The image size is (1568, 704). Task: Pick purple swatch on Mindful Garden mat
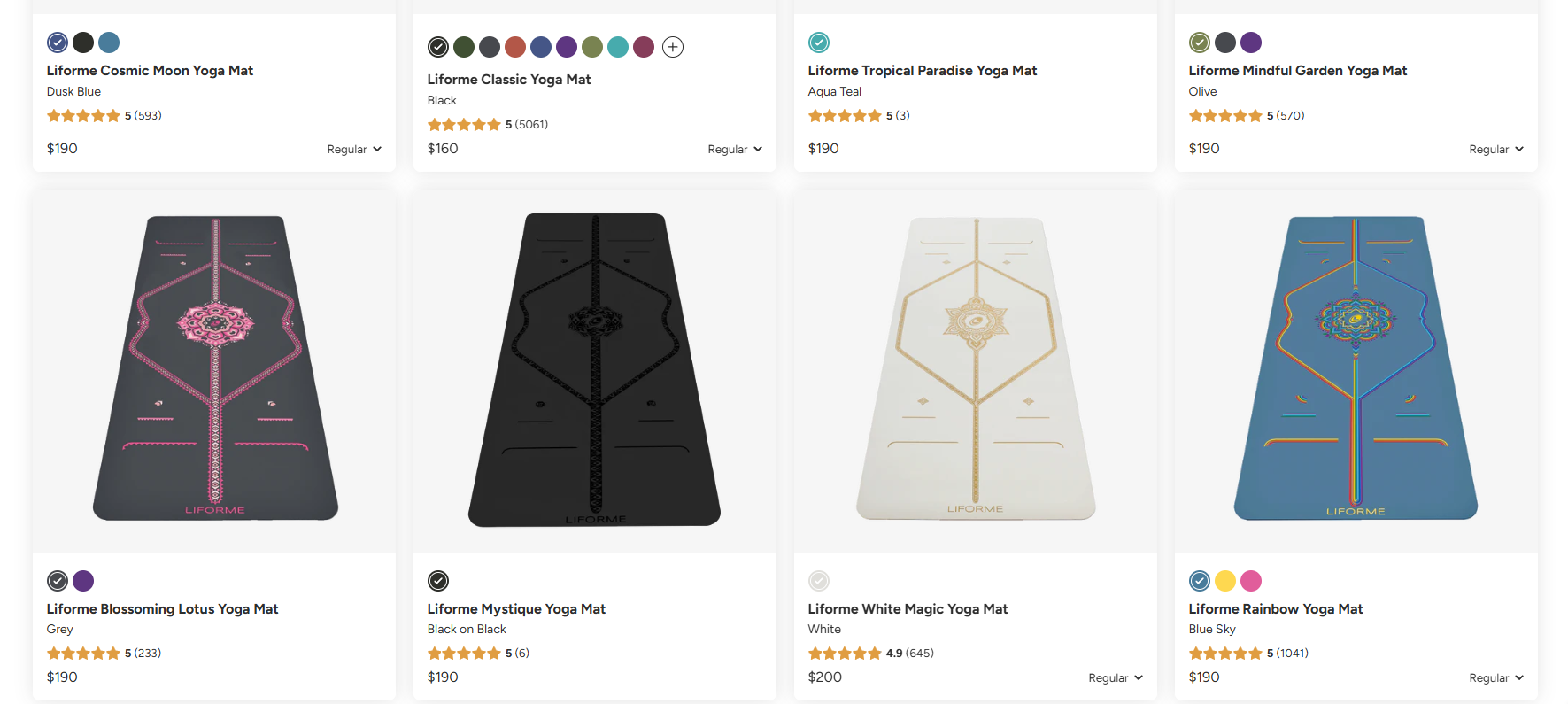1251,43
